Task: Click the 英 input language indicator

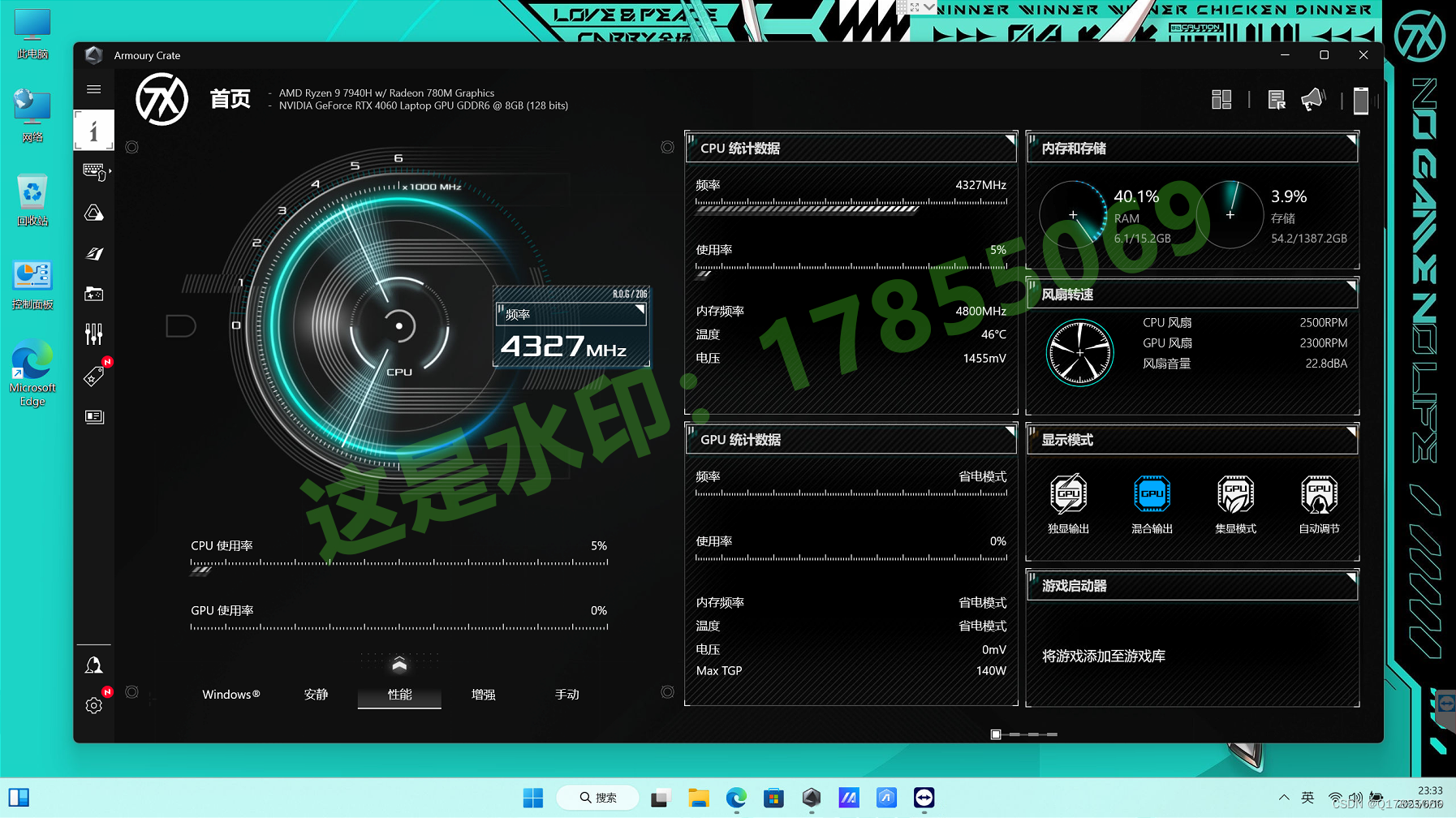Action: (x=1307, y=798)
